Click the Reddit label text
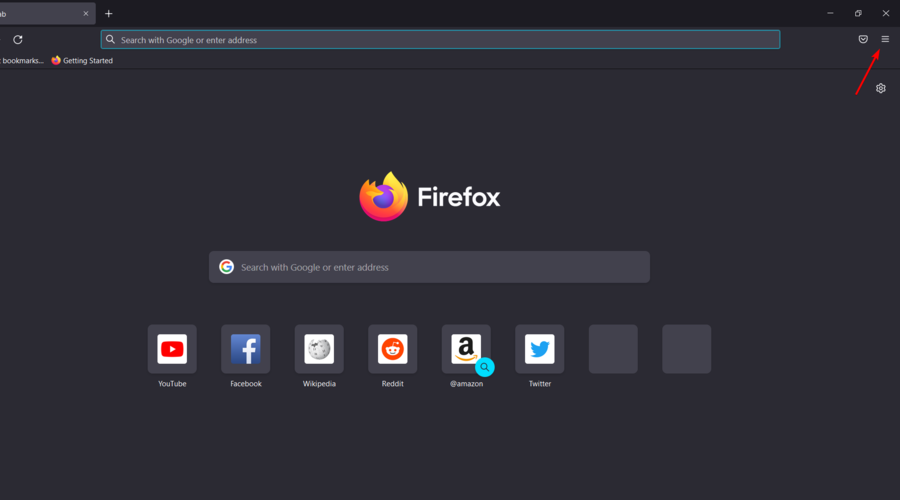Image resolution: width=900 pixels, height=500 pixels. (393, 383)
